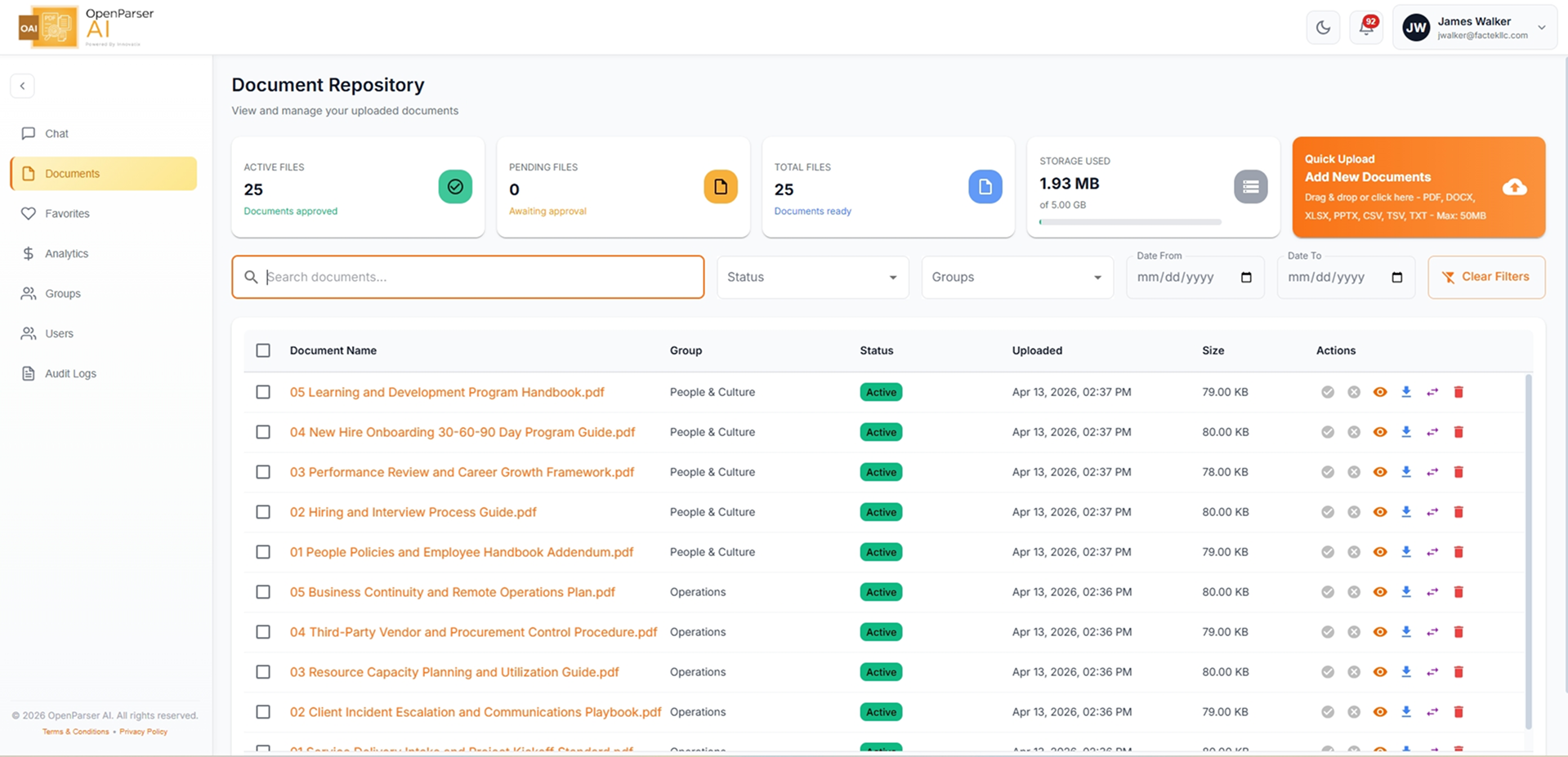Move 05 Learning and Development Handbook with transfer icon

1432,392
